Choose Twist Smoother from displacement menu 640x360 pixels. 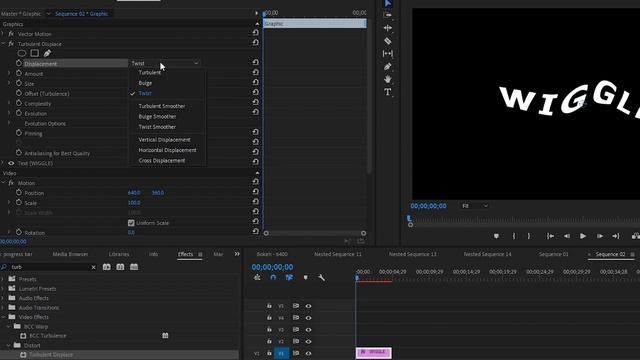coord(157,127)
